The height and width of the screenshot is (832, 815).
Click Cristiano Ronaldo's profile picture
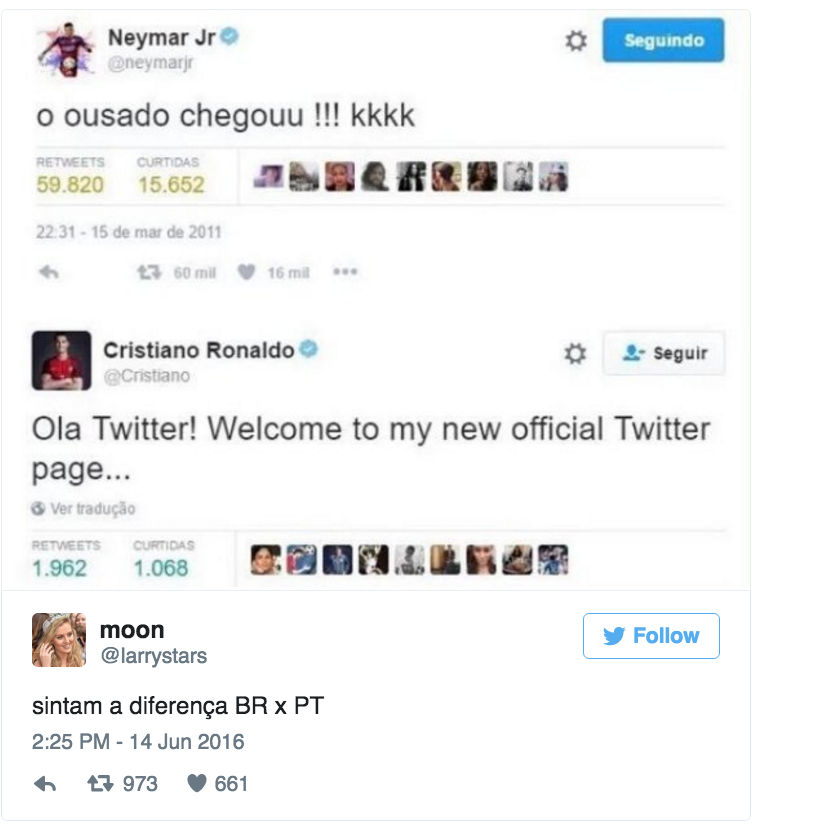point(62,360)
